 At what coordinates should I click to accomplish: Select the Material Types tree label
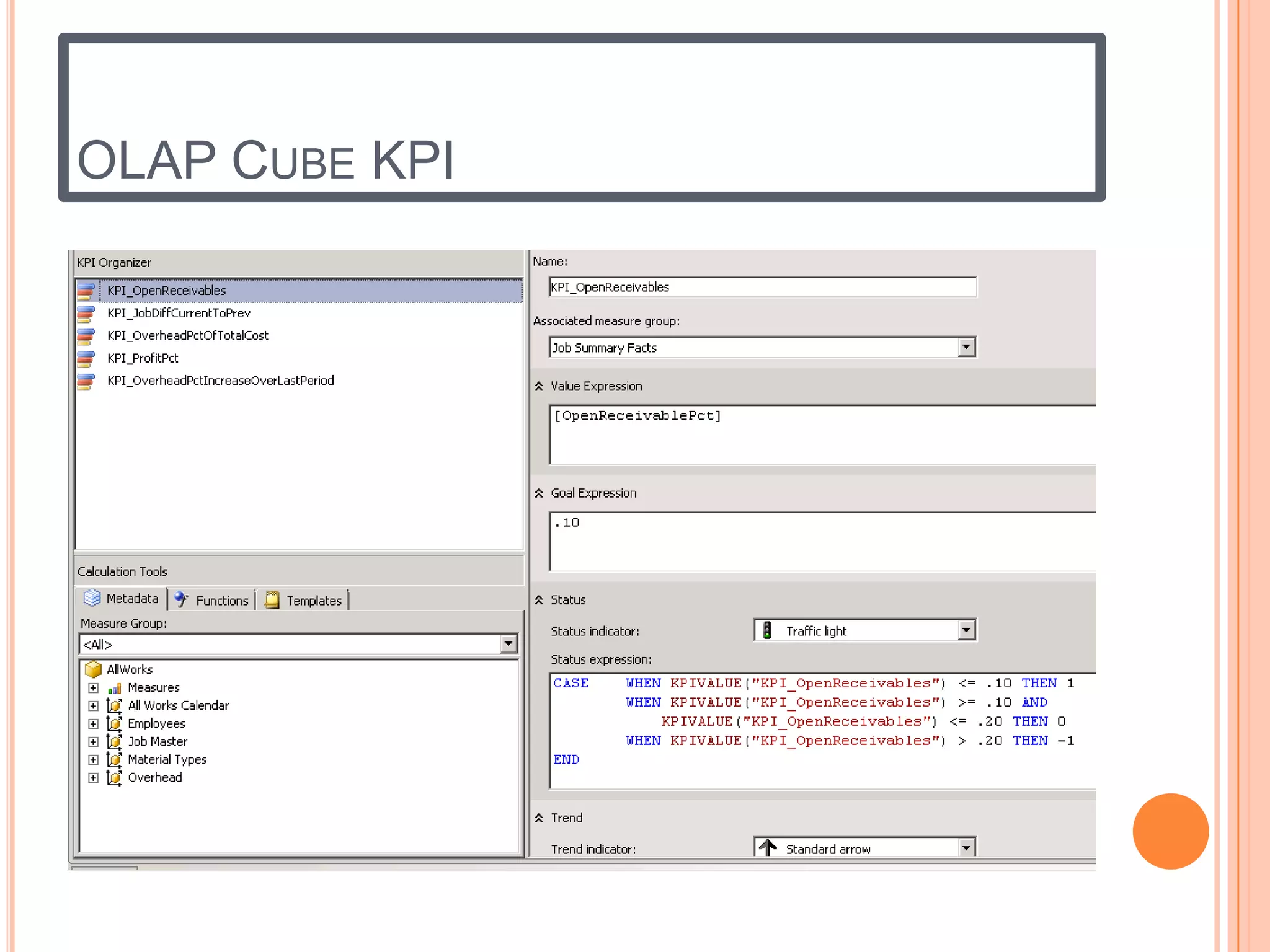tap(167, 759)
